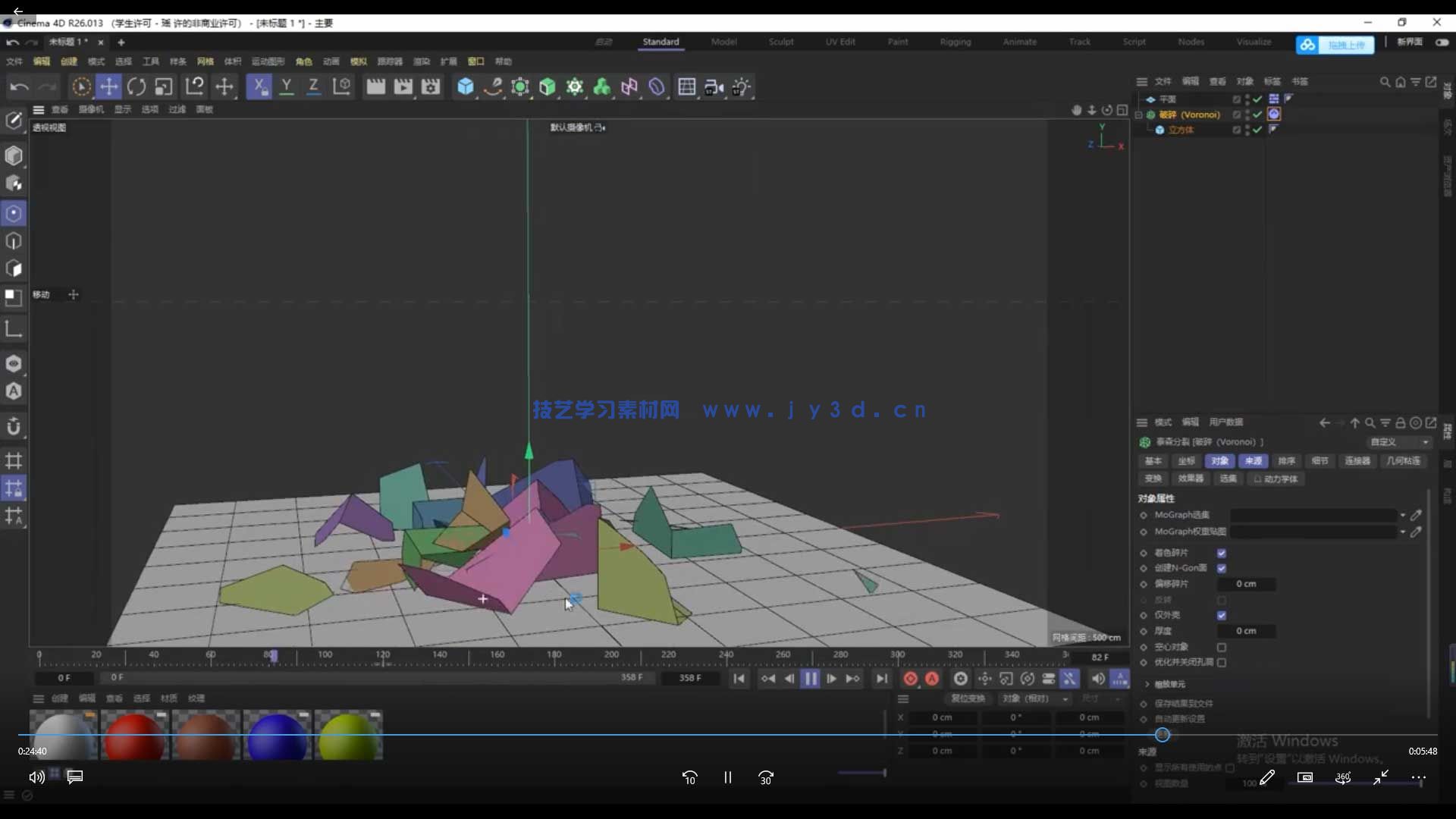The height and width of the screenshot is (819, 1456).
Task: Add a Cube primitive object
Action: pos(465,86)
